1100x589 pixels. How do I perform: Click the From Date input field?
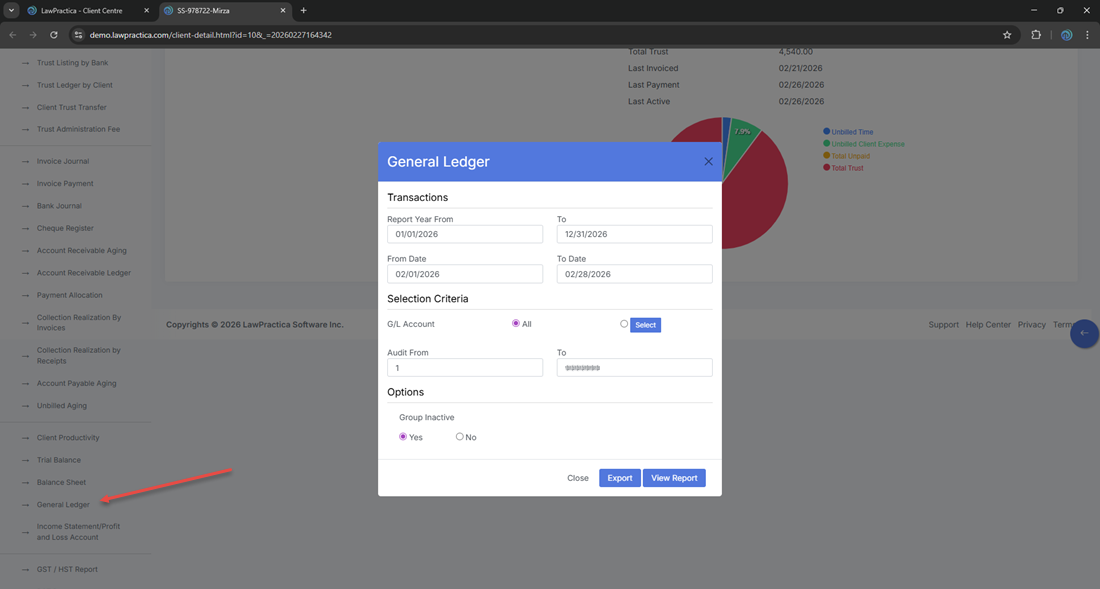point(465,274)
